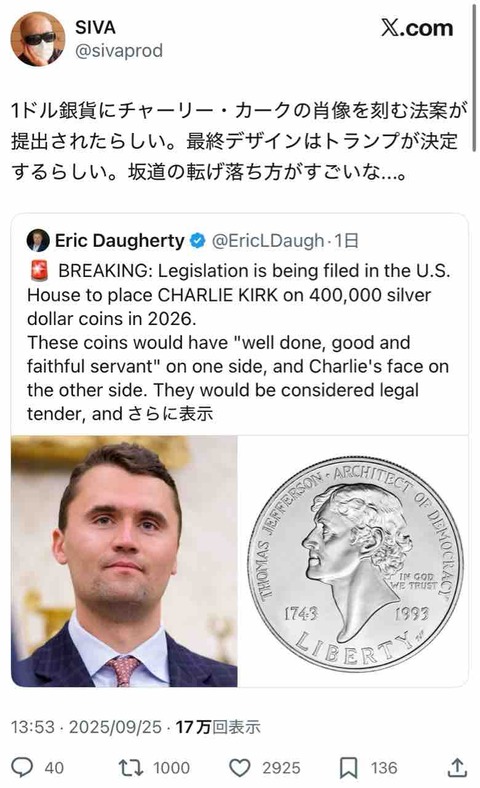Click Eric Daugherty's blue verified badge

coord(198,241)
